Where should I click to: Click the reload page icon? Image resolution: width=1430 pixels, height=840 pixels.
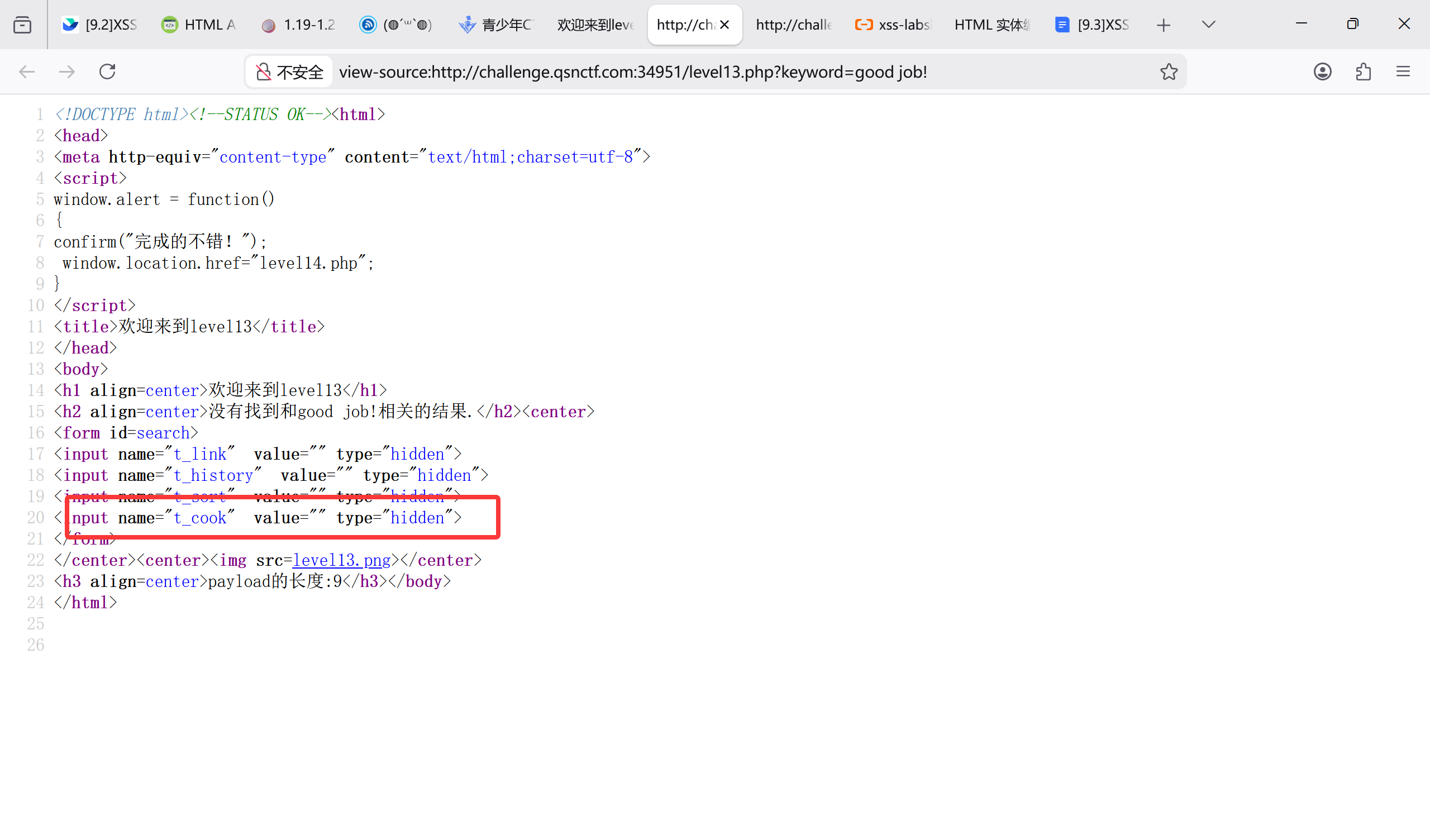click(107, 71)
